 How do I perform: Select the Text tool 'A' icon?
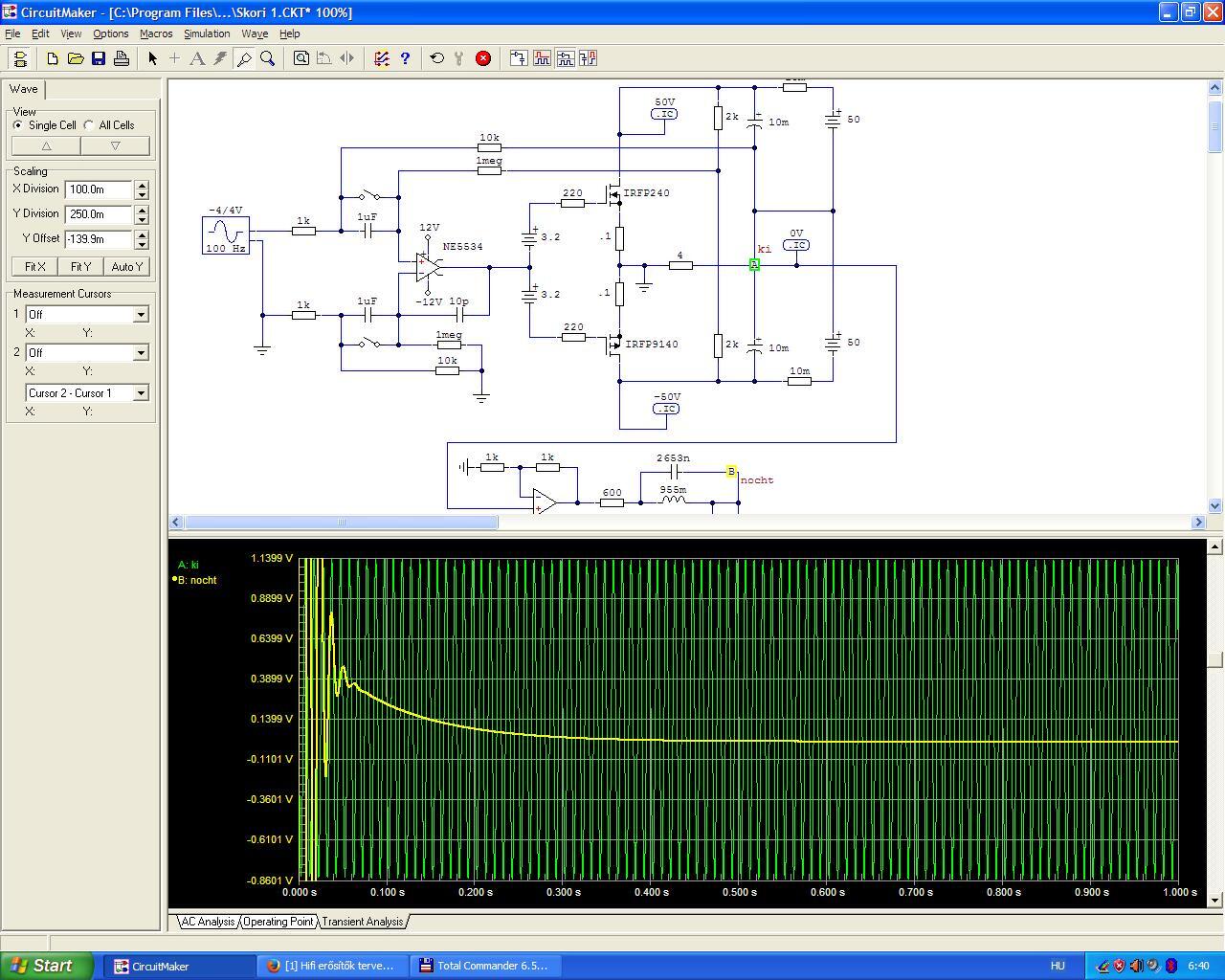tap(197, 58)
